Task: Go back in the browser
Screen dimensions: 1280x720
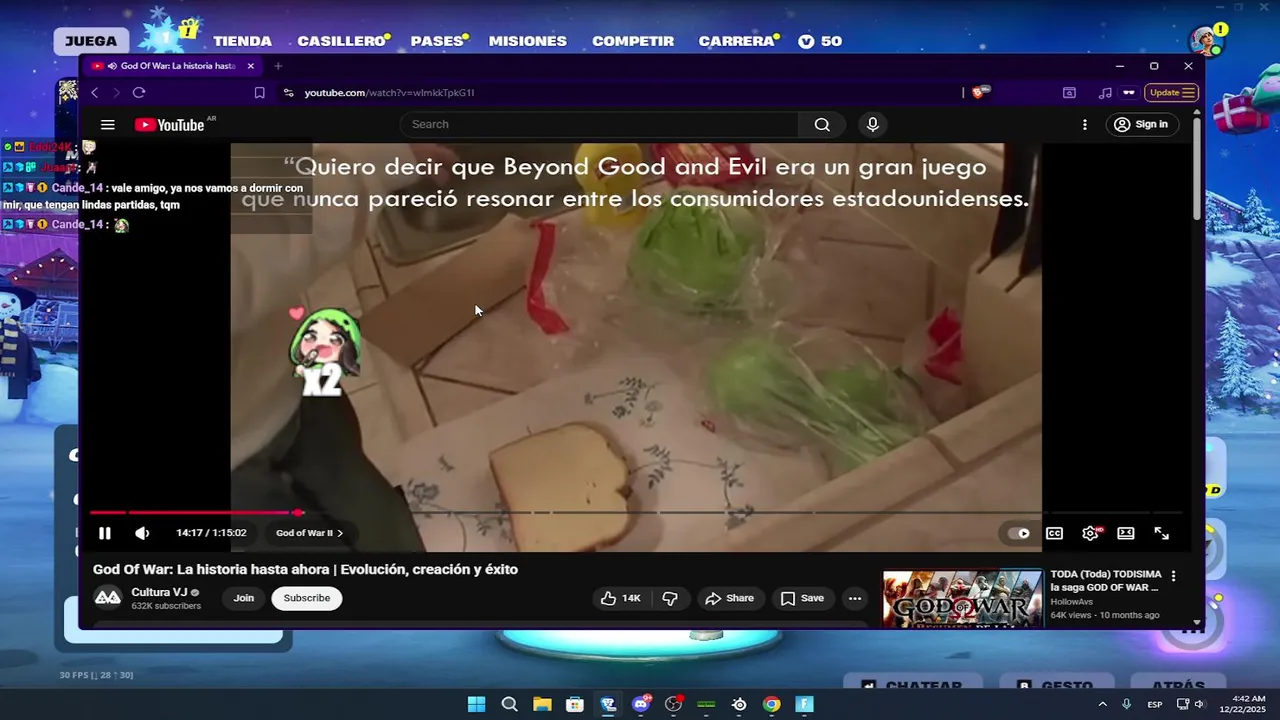Action: click(95, 93)
